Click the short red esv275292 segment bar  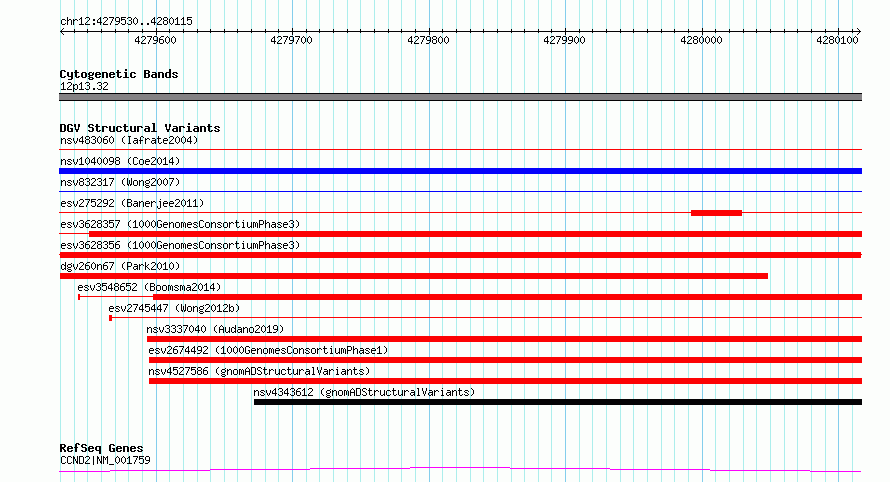pos(716,213)
